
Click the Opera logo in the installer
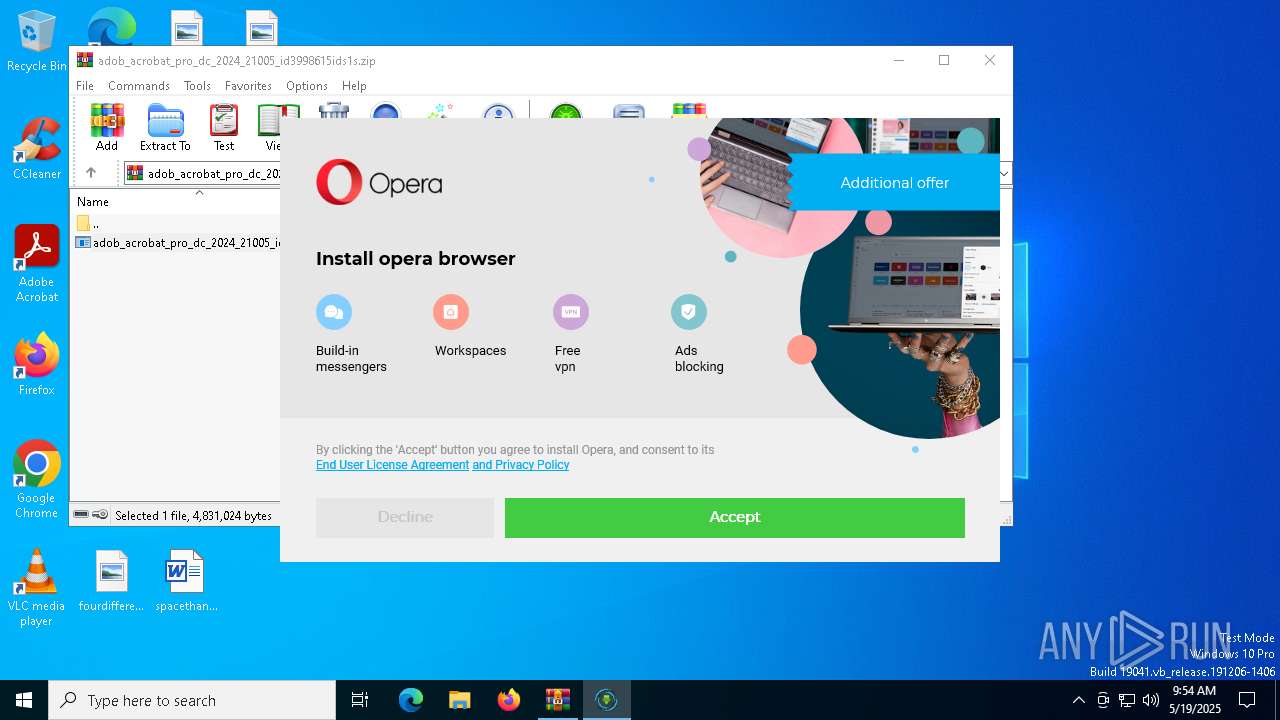[x=379, y=182]
